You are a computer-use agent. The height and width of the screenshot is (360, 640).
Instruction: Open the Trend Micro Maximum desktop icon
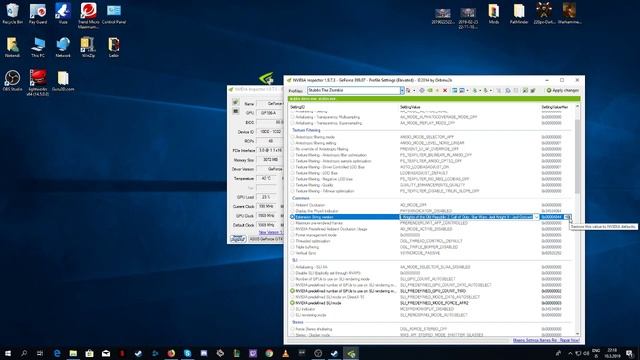click(x=88, y=16)
